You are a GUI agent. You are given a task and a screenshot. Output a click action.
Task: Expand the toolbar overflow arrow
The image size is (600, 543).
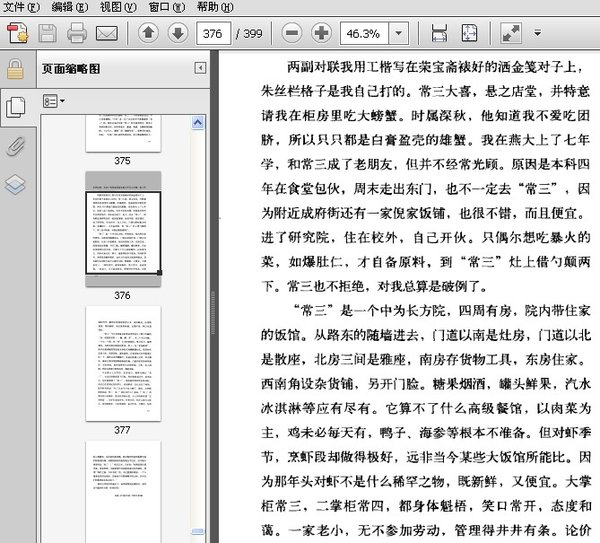tap(537, 34)
